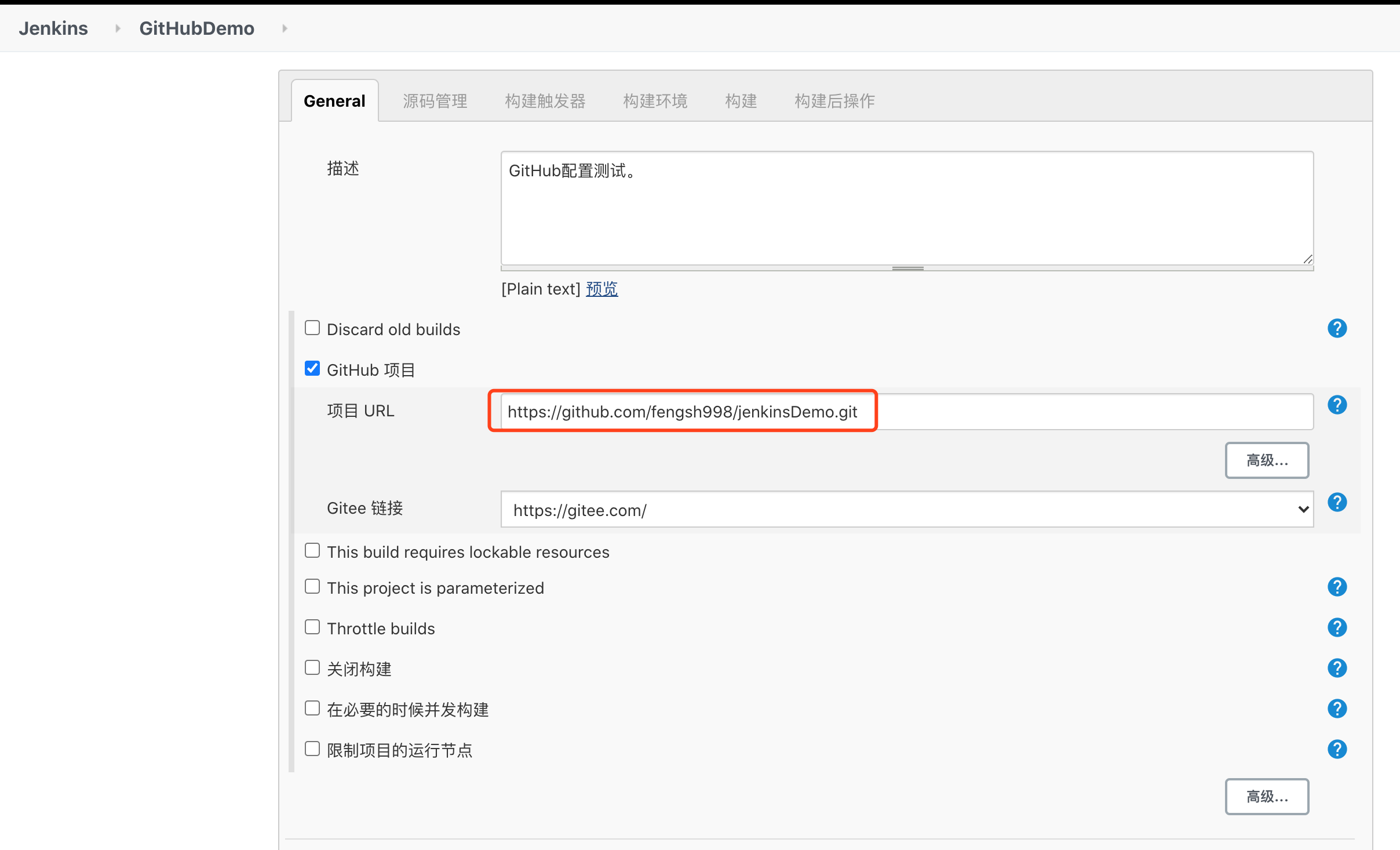Click the upper 高级 button

pyautogui.click(x=1267, y=460)
